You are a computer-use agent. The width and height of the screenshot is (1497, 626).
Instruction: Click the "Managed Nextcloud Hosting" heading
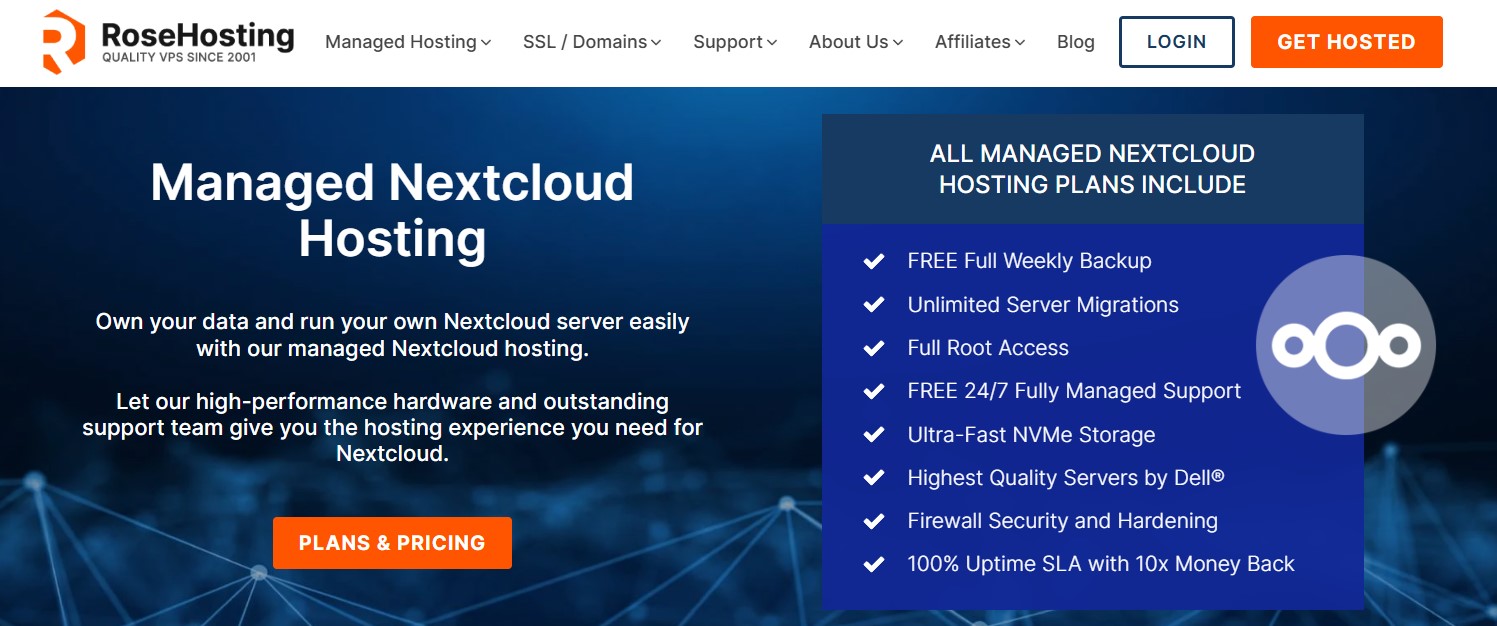tap(392, 210)
